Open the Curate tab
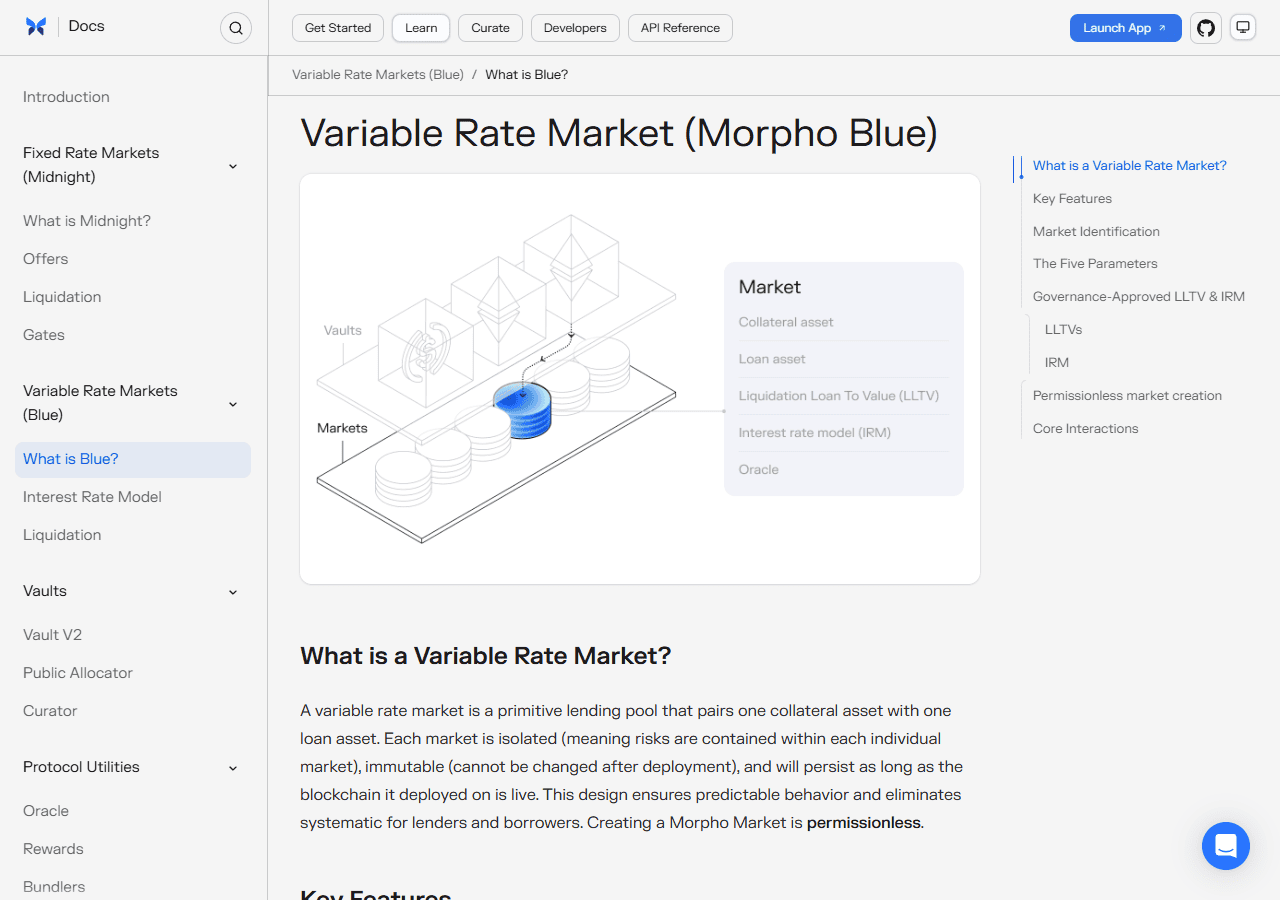The image size is (1280, 900). pyautogui.click(x=490, y=28)
